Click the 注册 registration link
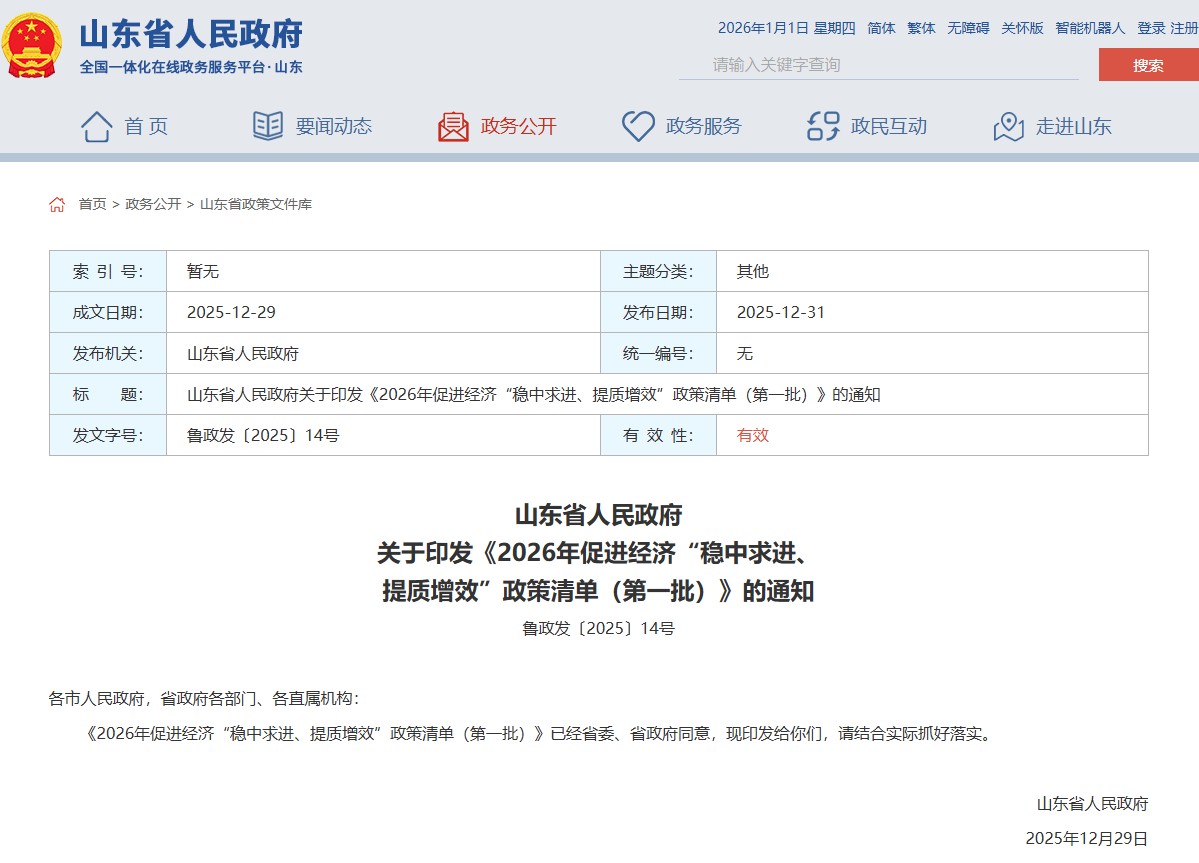 1183,29
